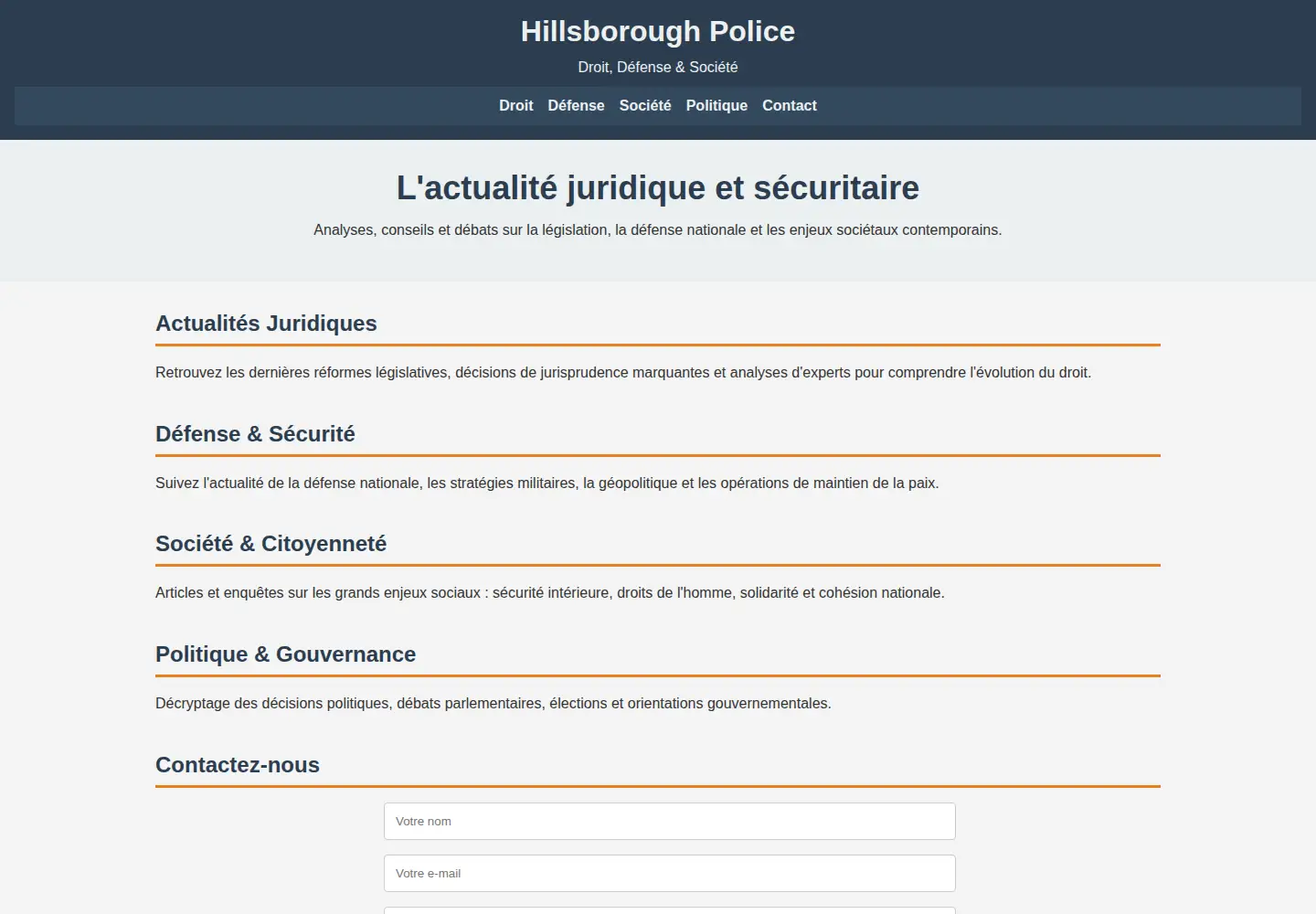Select Société in the navigation bar
This screenshot has width=1316, height=914.
645,106
